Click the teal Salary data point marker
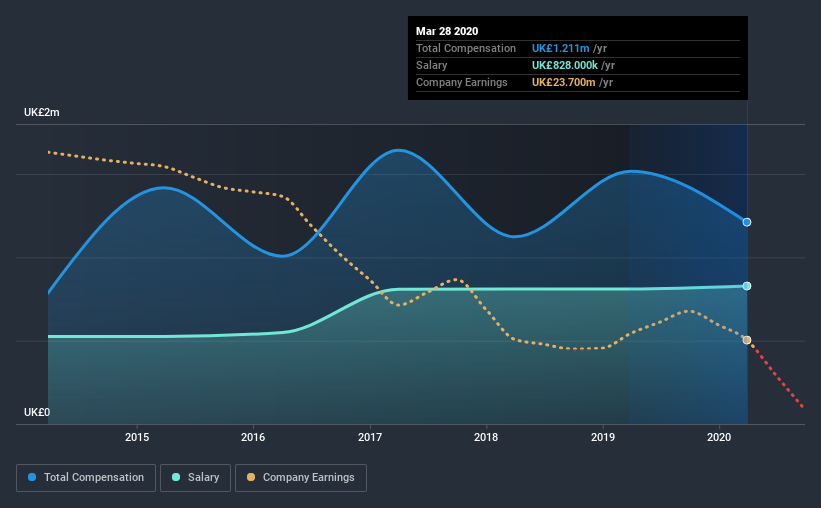Image resolution: width=821 pixels, height=508 pixels. pyautogui.click(x=747, y=286)
